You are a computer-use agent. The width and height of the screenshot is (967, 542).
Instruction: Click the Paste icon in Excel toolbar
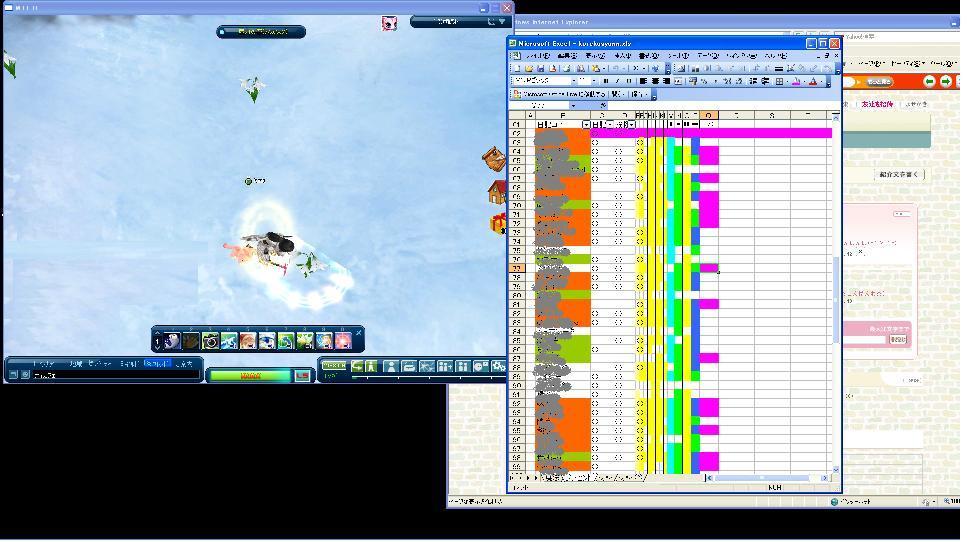(x=596, y=68)
